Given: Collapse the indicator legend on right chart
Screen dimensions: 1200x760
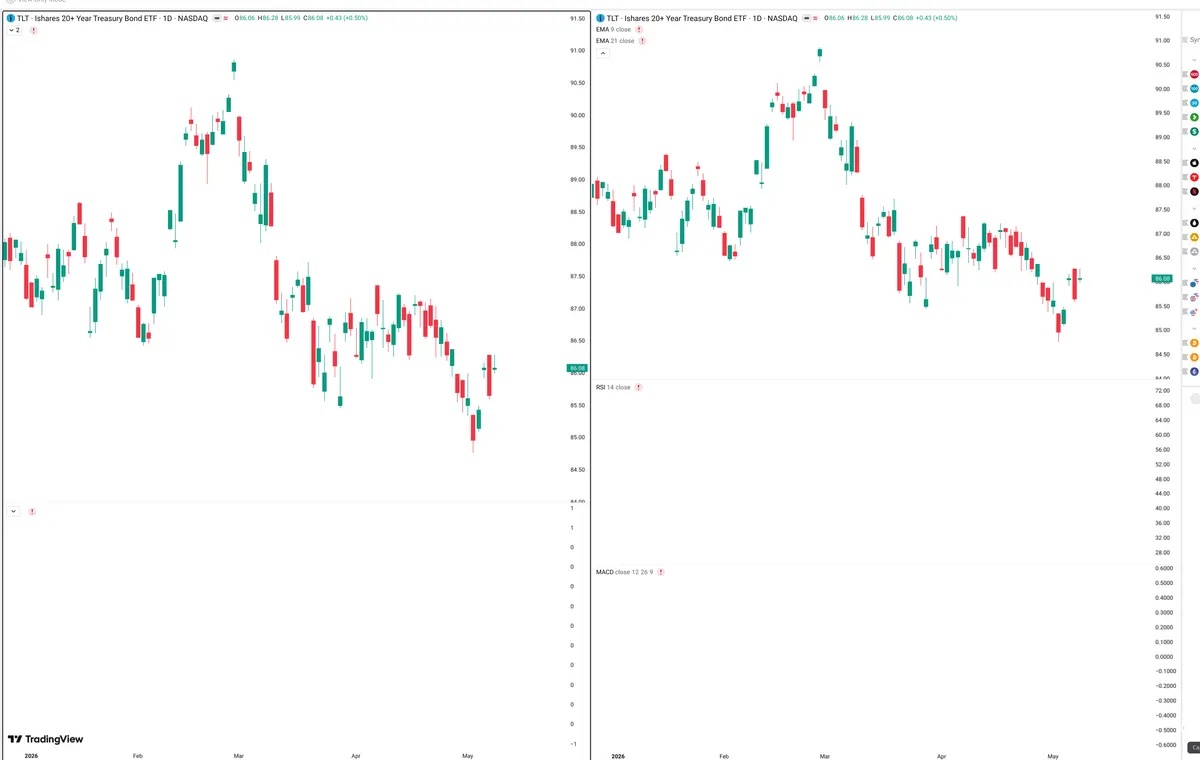Looking at the screenshot, I should click(x=603, y=53).
